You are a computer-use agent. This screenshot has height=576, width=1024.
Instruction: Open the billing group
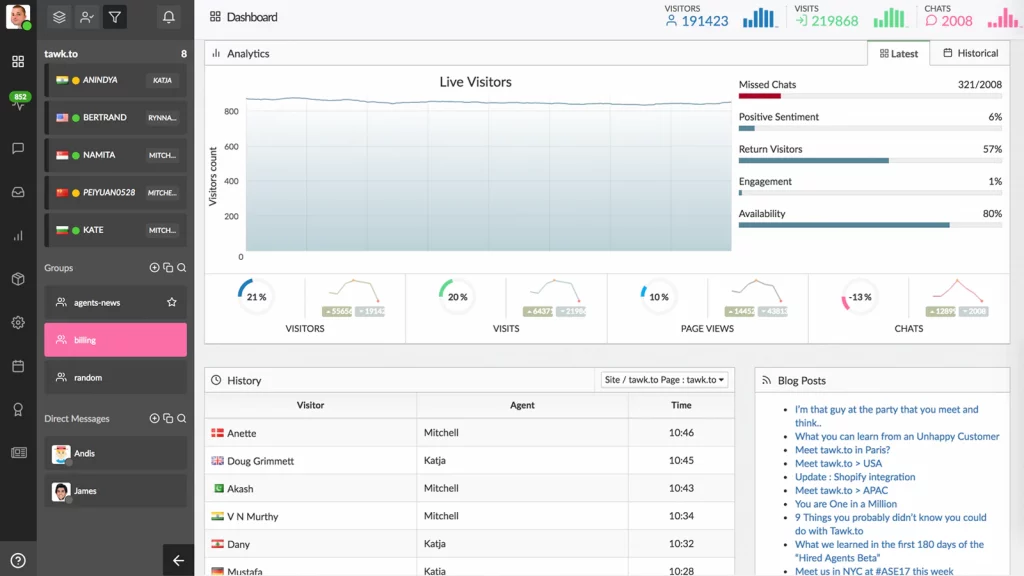click(x=116, y=340)
